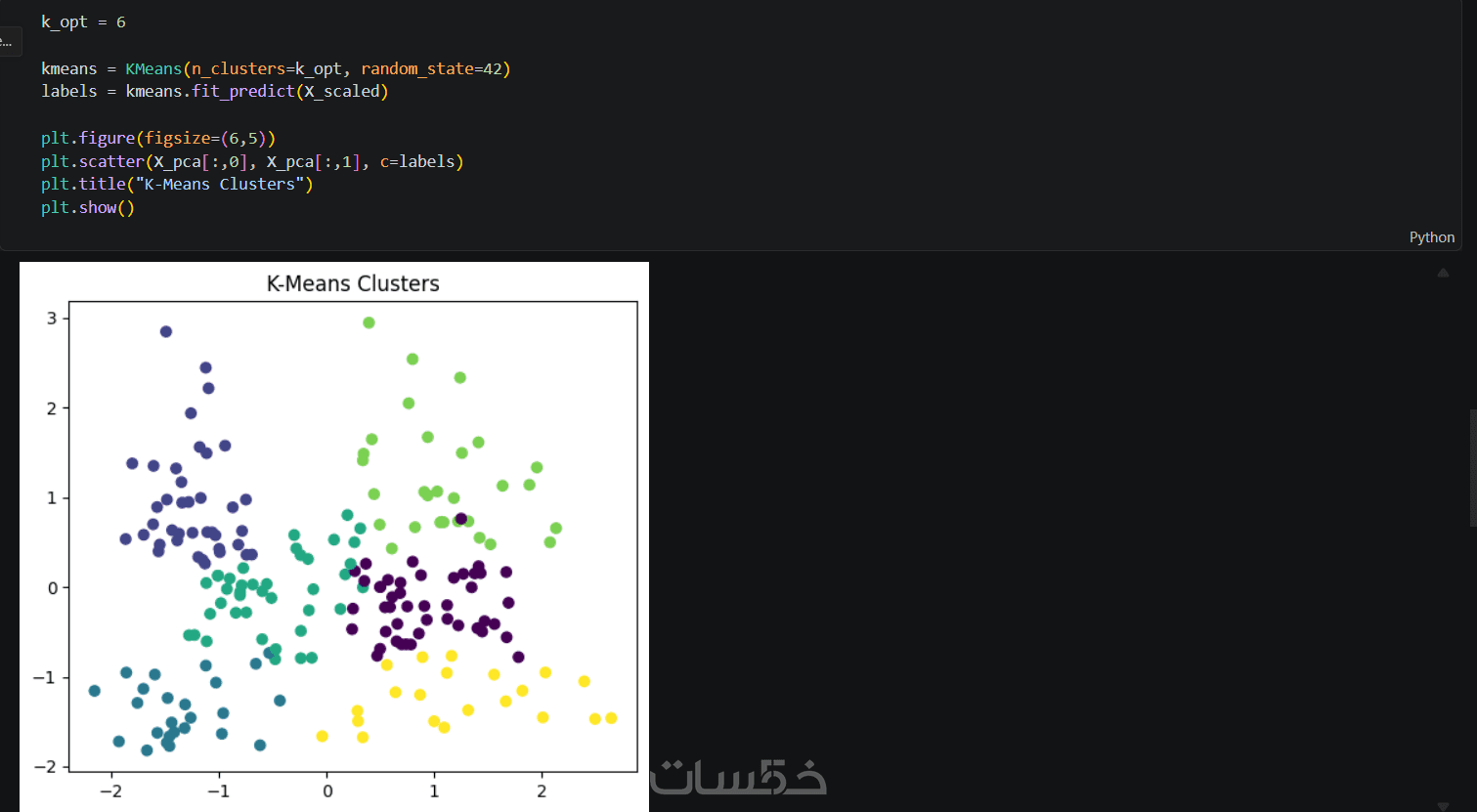Change the cell's Python language mode
Image resolution: width=1477 pixels, height=812 pixels.
click(1431, 237)
